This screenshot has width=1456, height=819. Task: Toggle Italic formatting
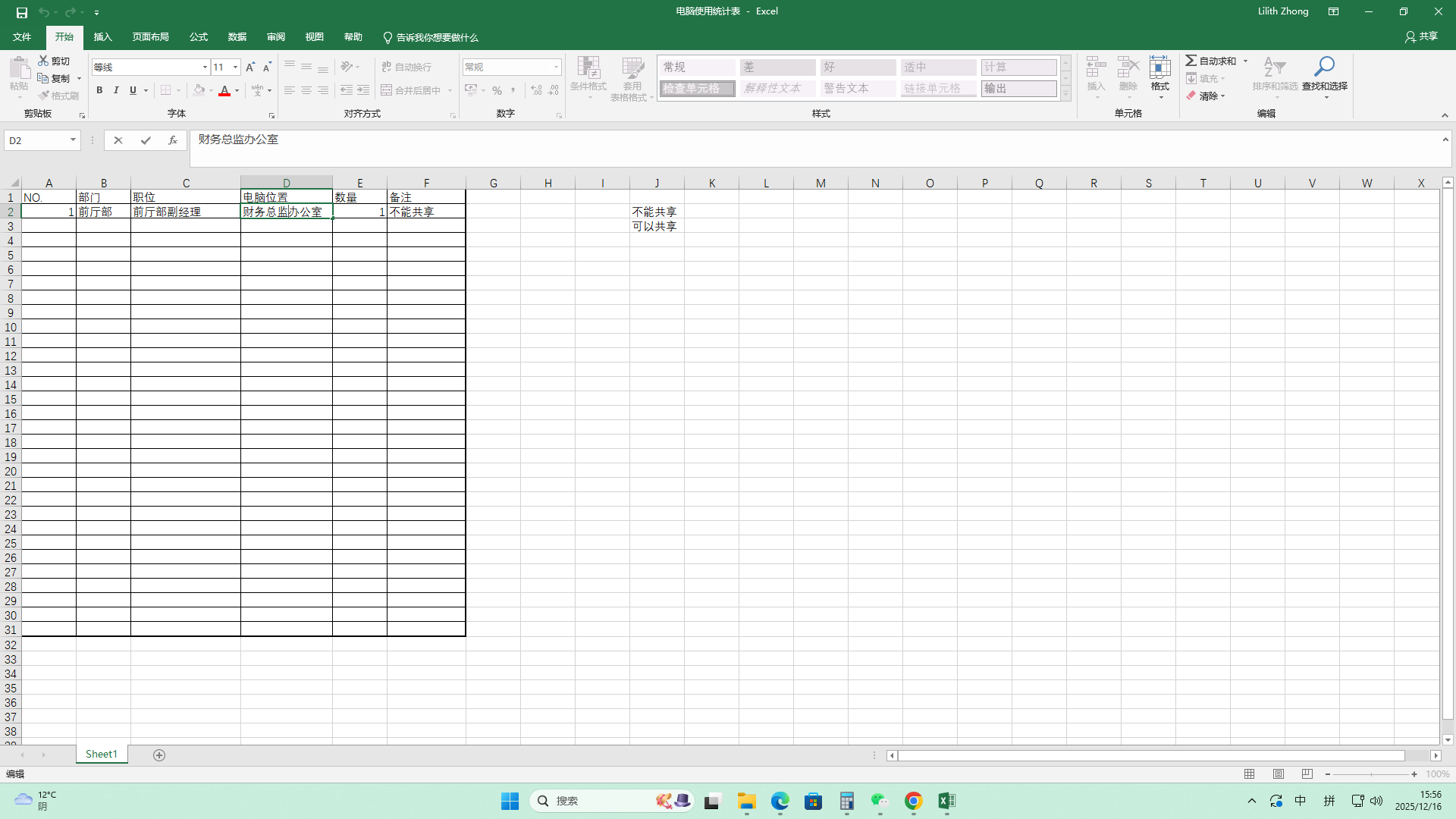coord(116,90)
